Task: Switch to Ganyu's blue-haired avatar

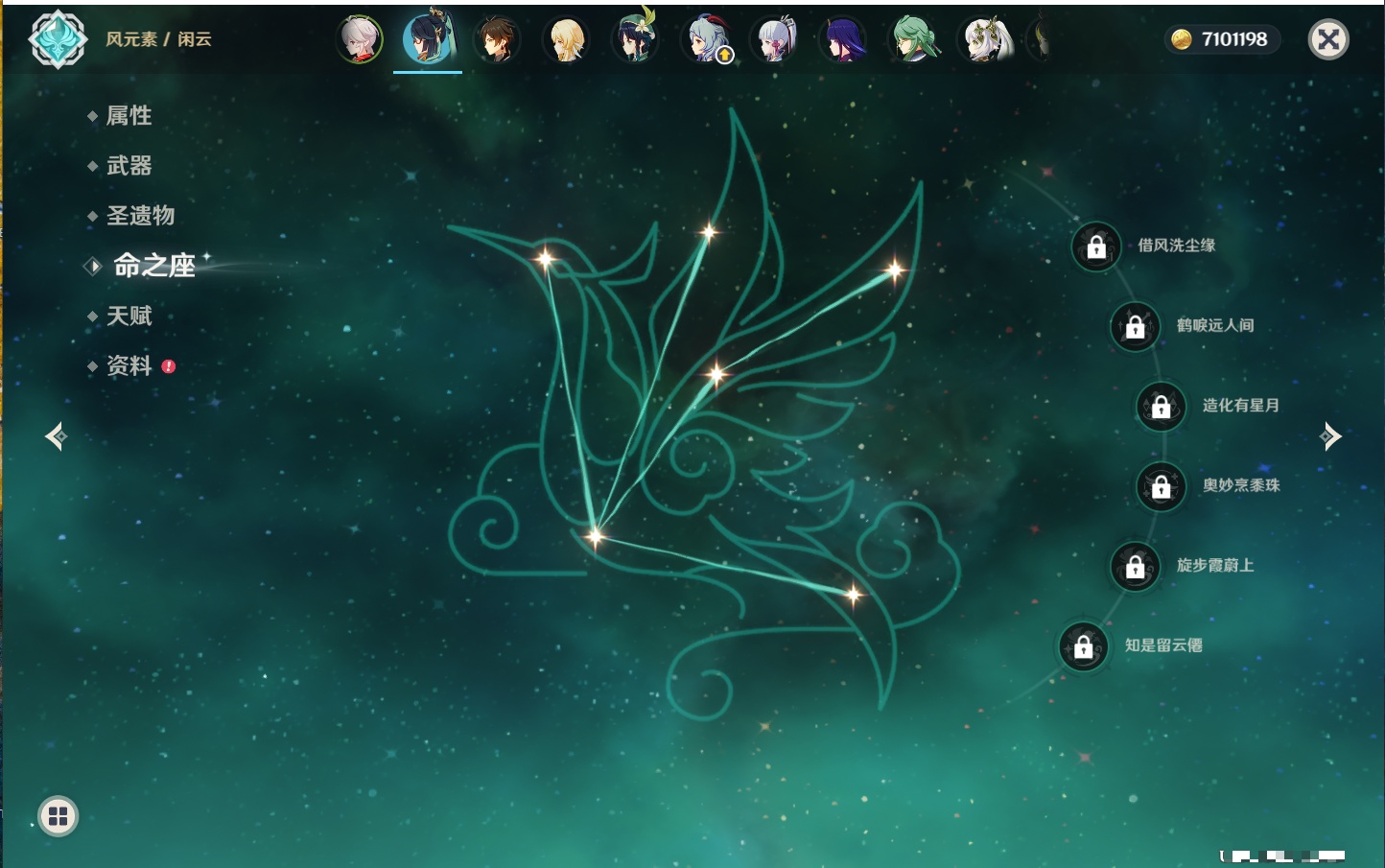Action: [704, 40]
